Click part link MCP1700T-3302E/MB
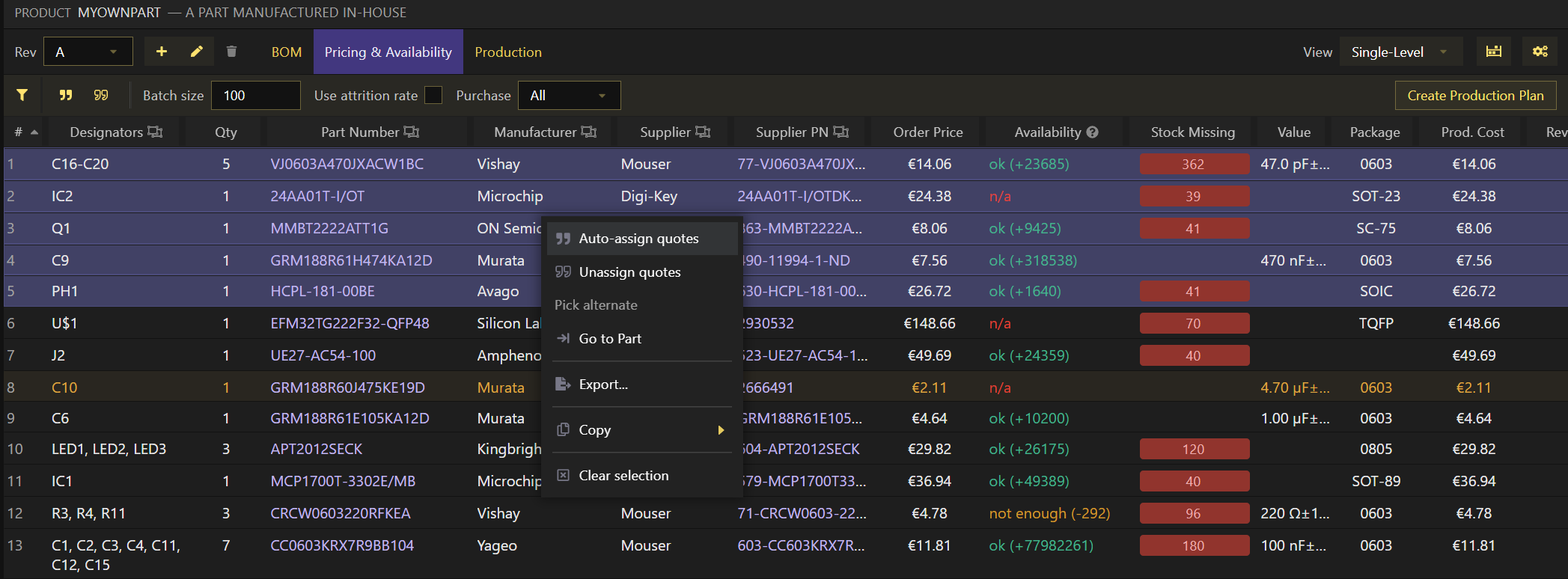Screen dimensions: 1568x579 point(343,481)
